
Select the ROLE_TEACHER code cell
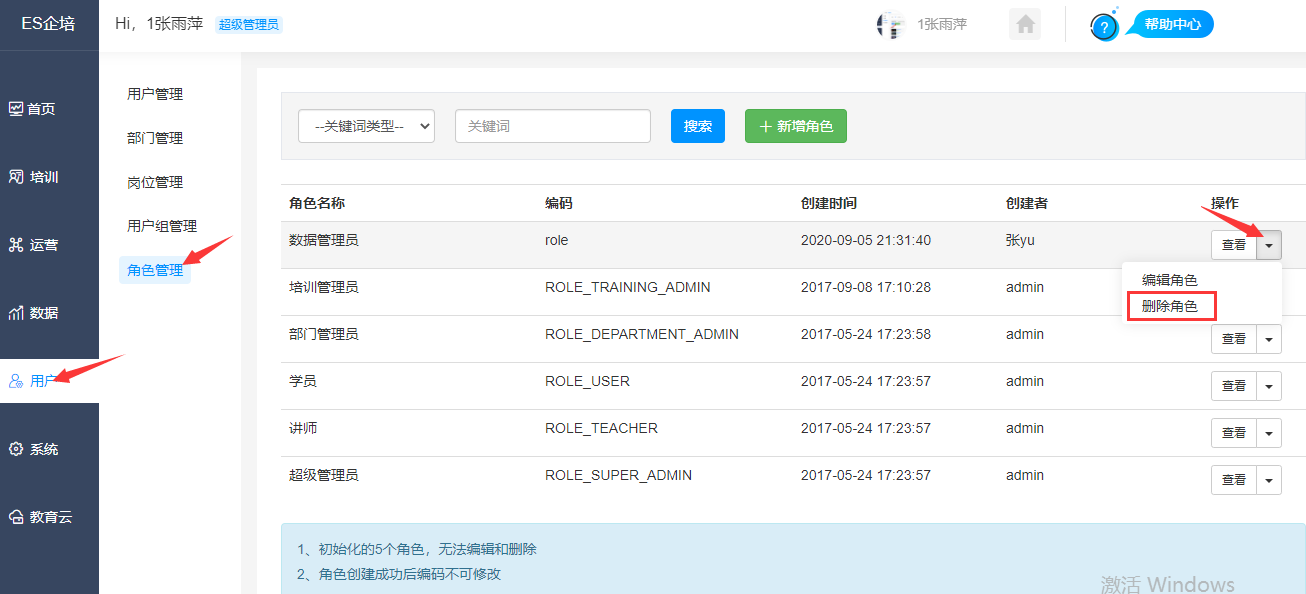click(x=602, y=428)
